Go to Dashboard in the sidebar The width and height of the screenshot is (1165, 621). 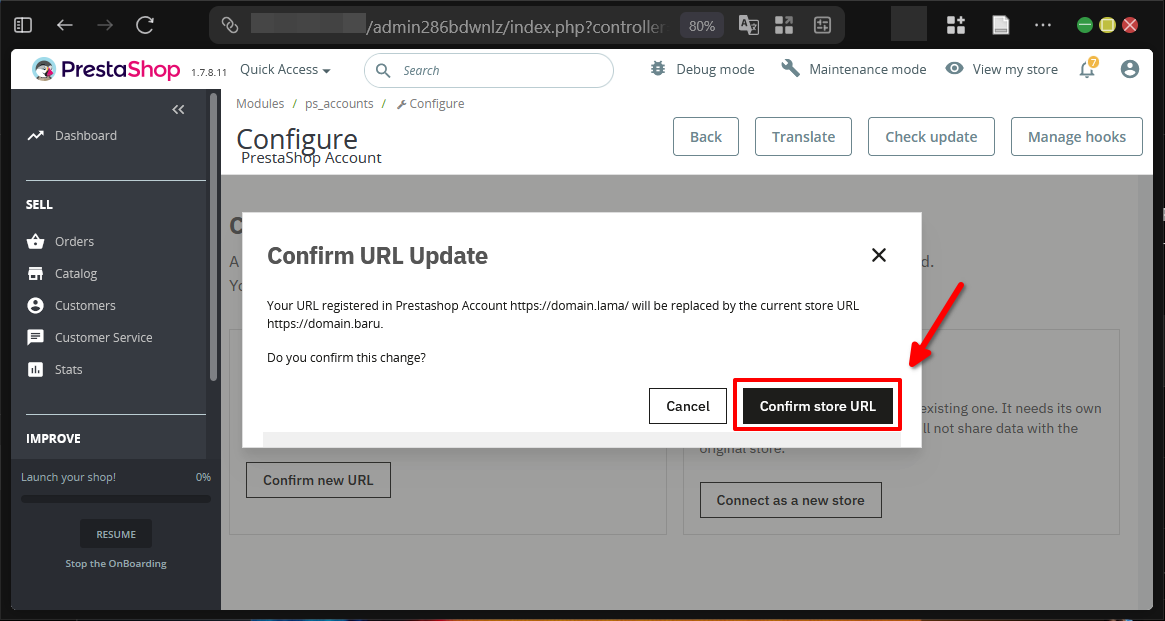click(85, 135)
